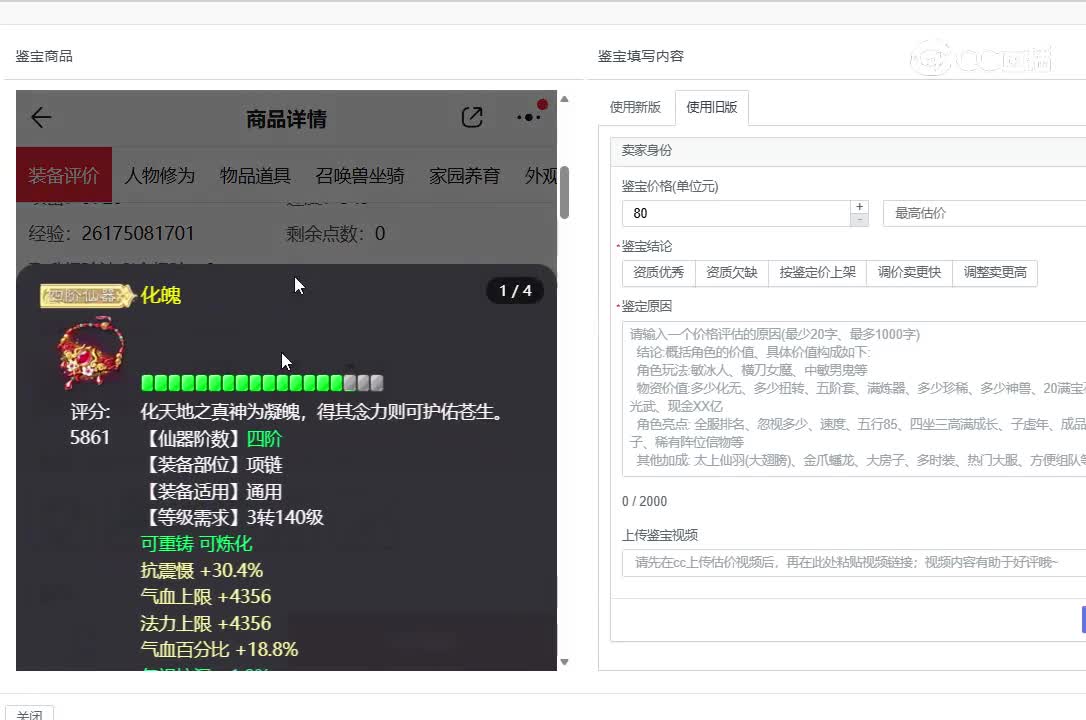Click the 评分 5861 score text
The height and width of the screenshot is (720, 1086).
click(90, 424)
